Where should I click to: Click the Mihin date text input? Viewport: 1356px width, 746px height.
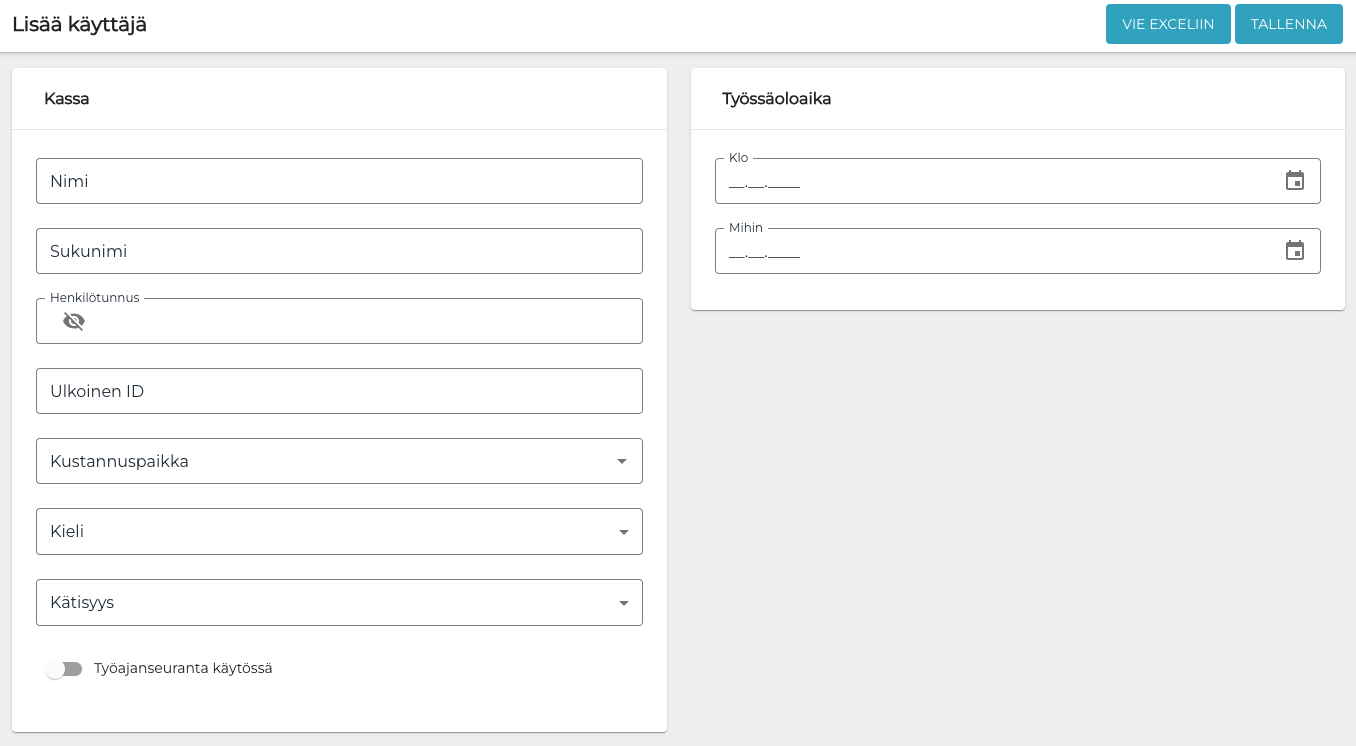point(990,251)
